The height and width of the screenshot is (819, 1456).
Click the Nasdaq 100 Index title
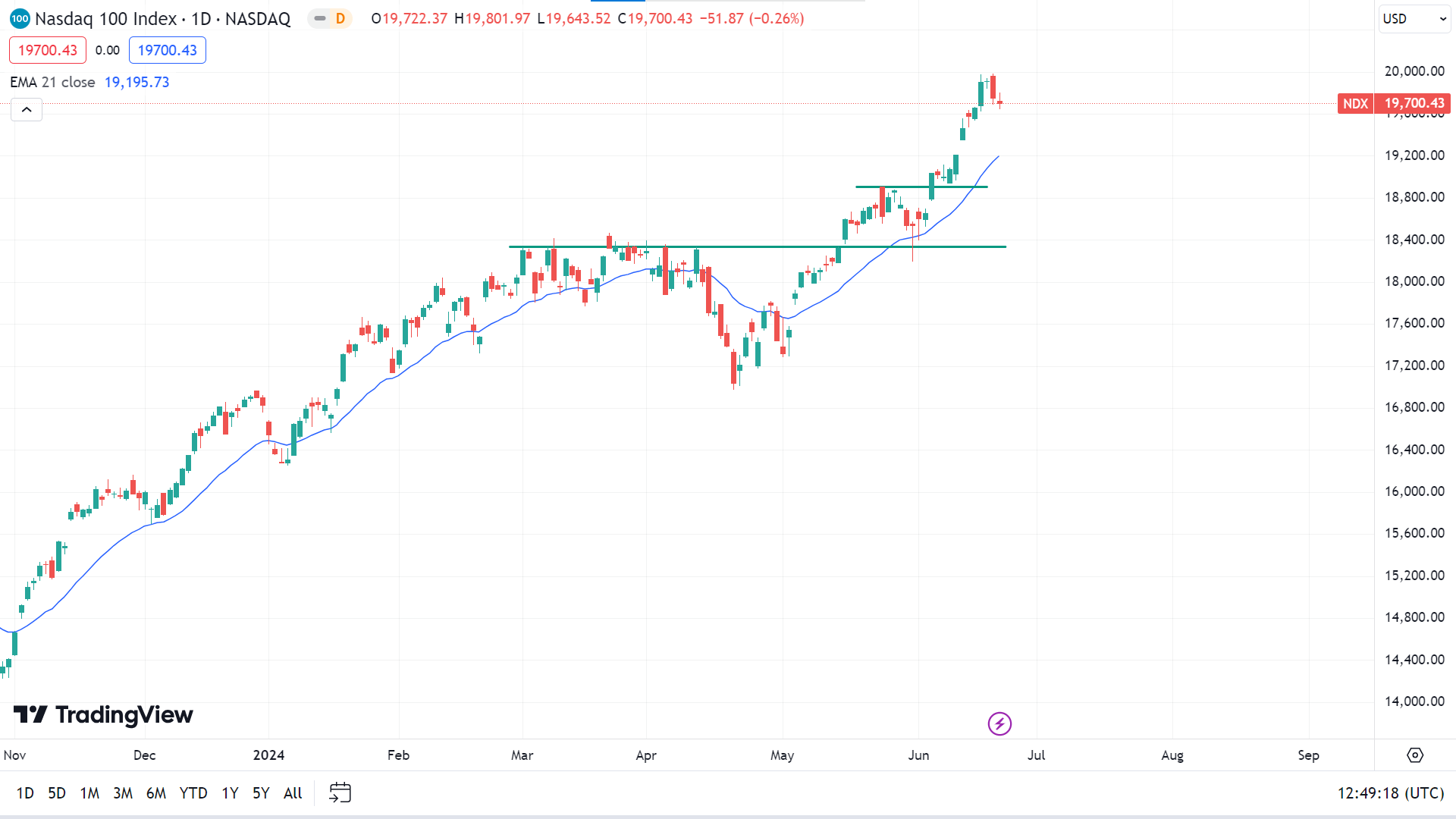(106, 18)
